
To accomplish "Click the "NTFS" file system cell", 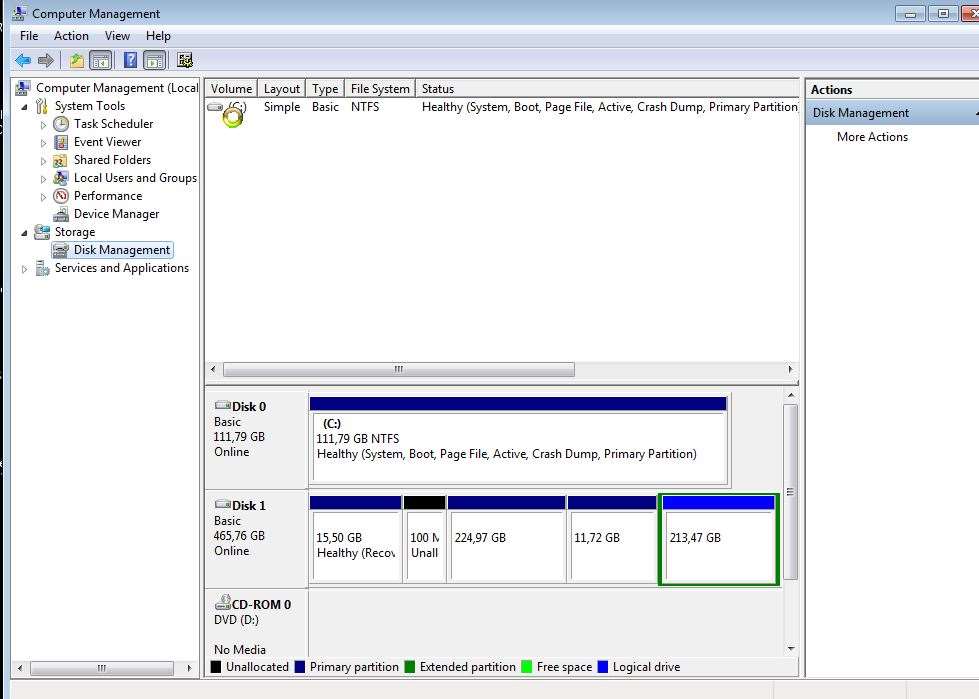I will (x=365, y=107).
